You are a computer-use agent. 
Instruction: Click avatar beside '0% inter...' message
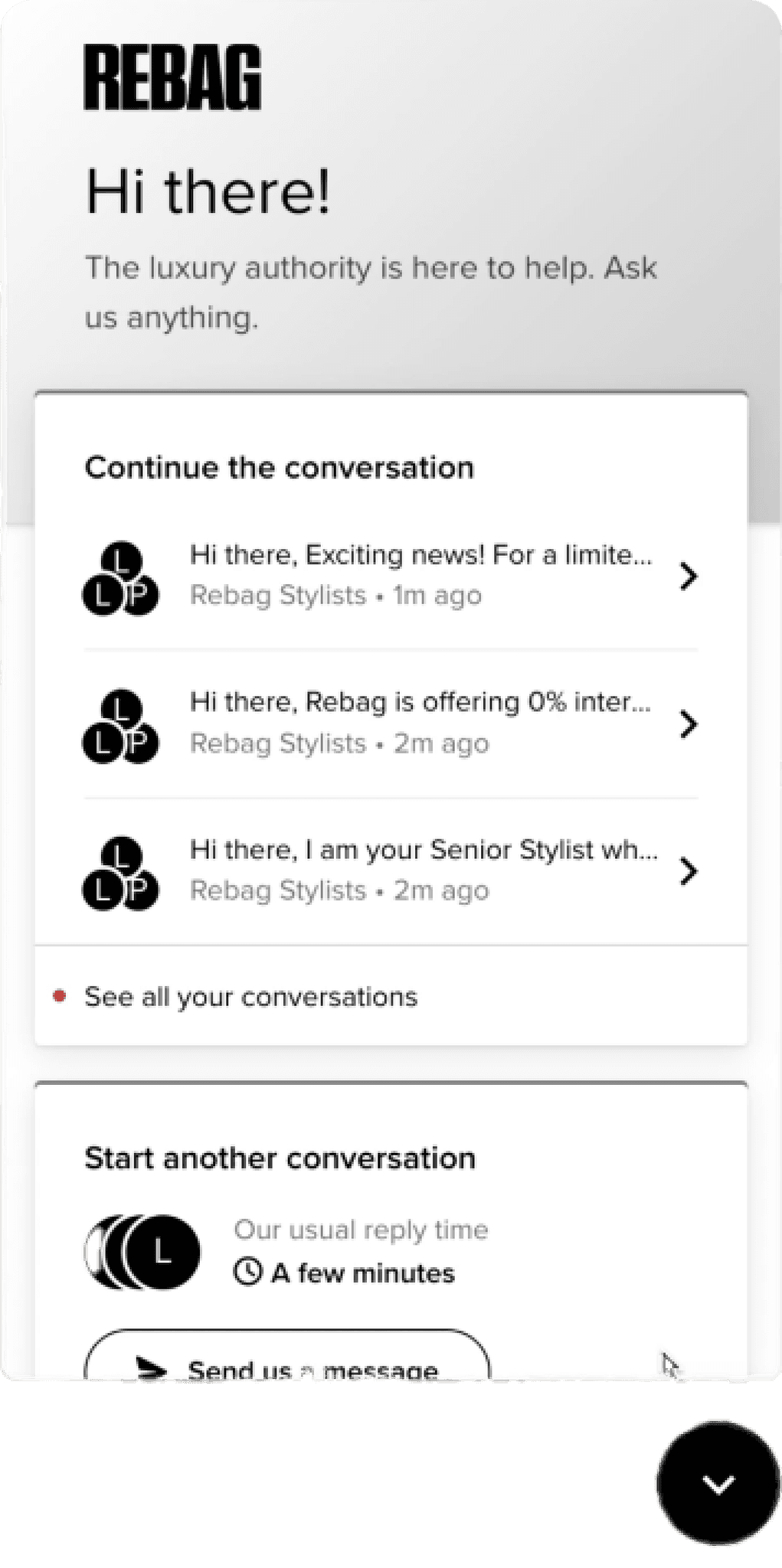[x=120, y=725]
